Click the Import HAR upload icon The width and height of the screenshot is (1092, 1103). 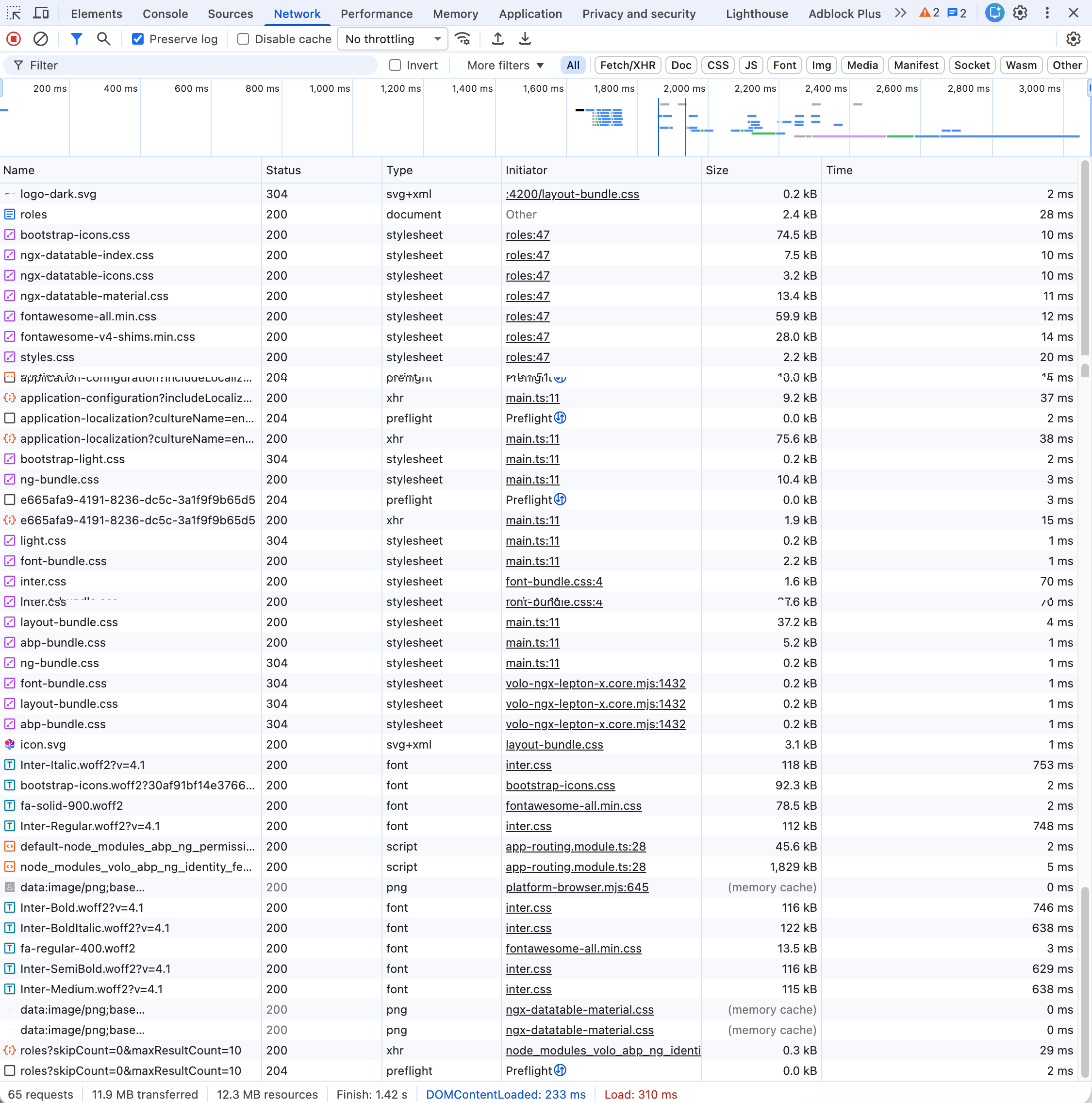click(x=498, y=39)
